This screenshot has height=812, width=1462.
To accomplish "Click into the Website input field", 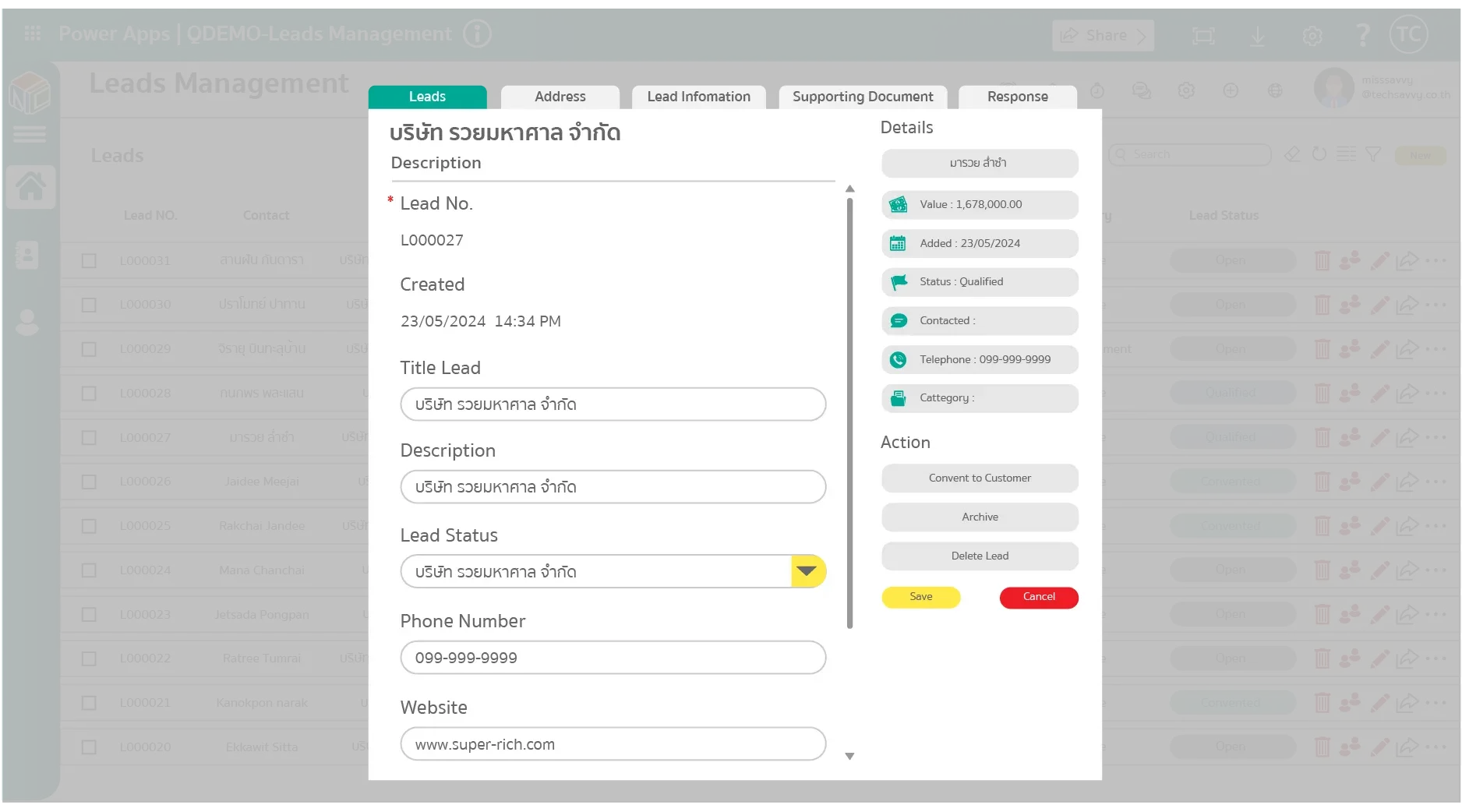I will 613,744.
